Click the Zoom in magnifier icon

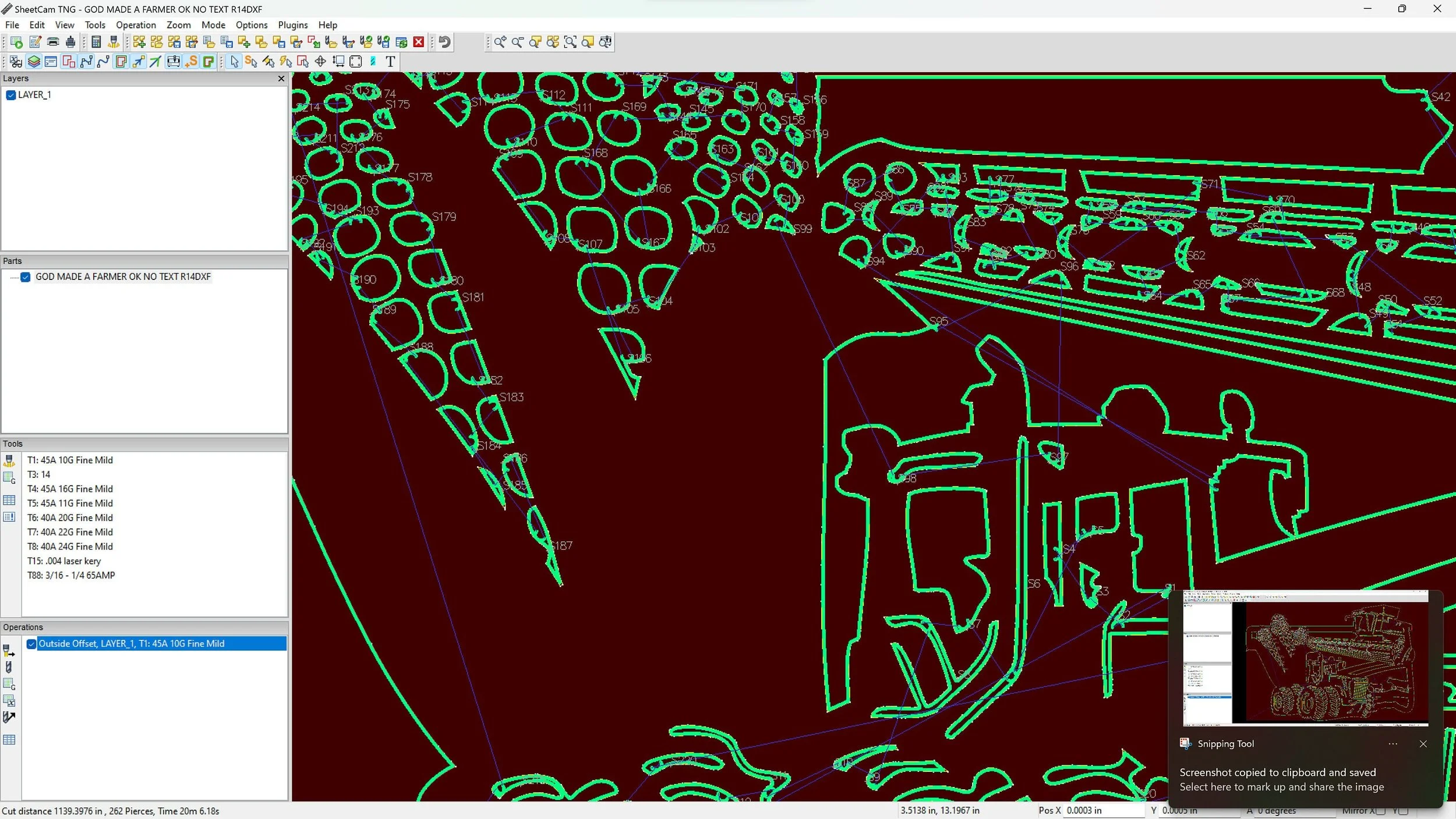[x=500, y=42]
